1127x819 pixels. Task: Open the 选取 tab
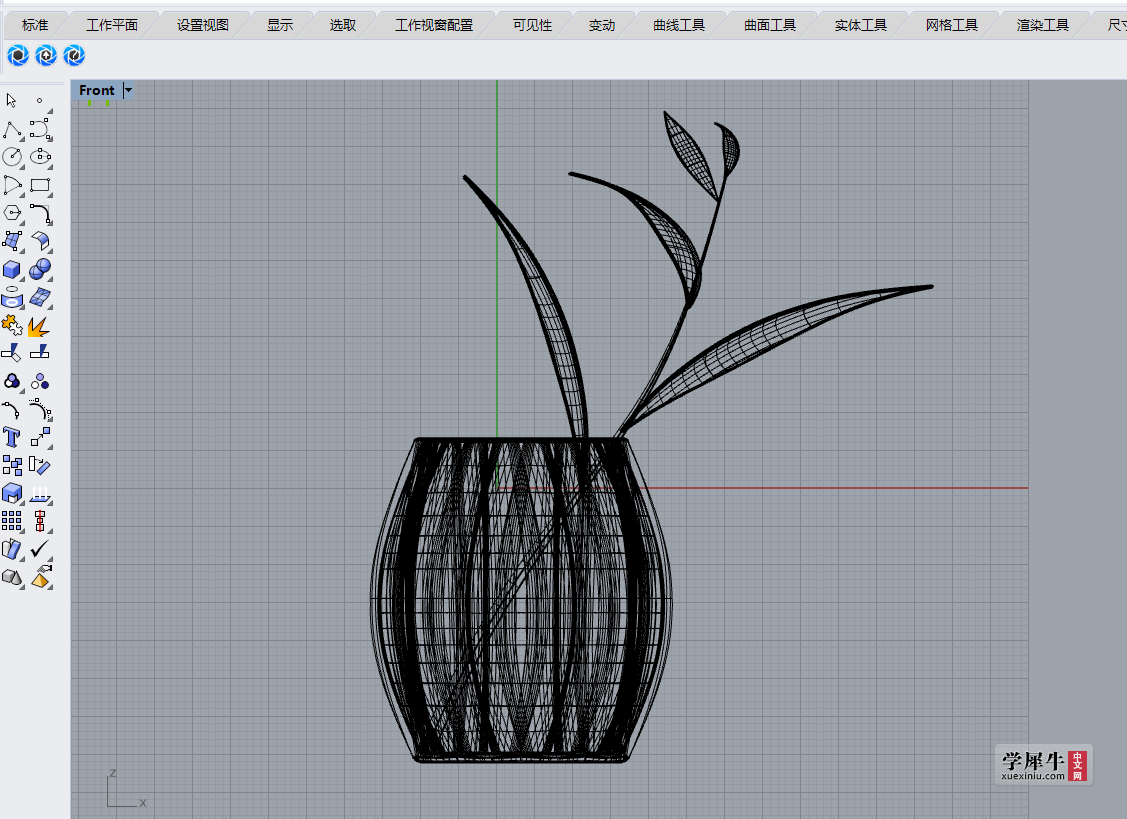(343, 25)
